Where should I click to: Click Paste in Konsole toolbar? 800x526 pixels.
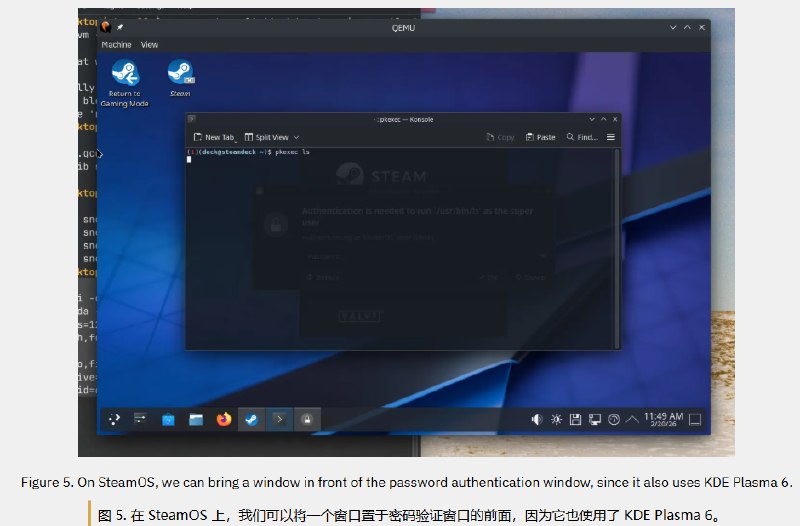540,137
